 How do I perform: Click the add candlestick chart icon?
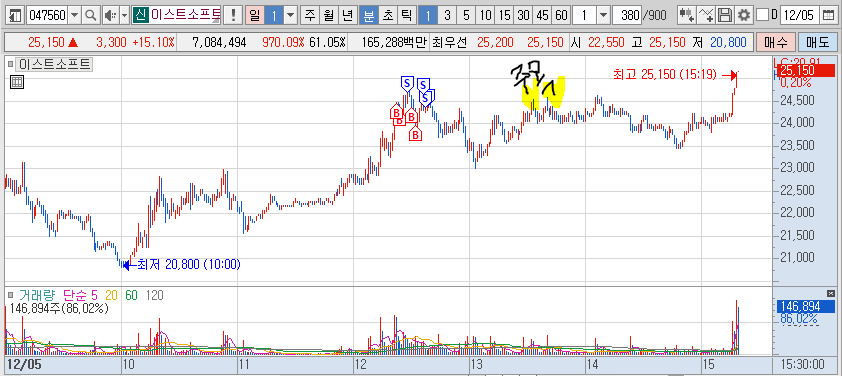(x=687, y=15)
